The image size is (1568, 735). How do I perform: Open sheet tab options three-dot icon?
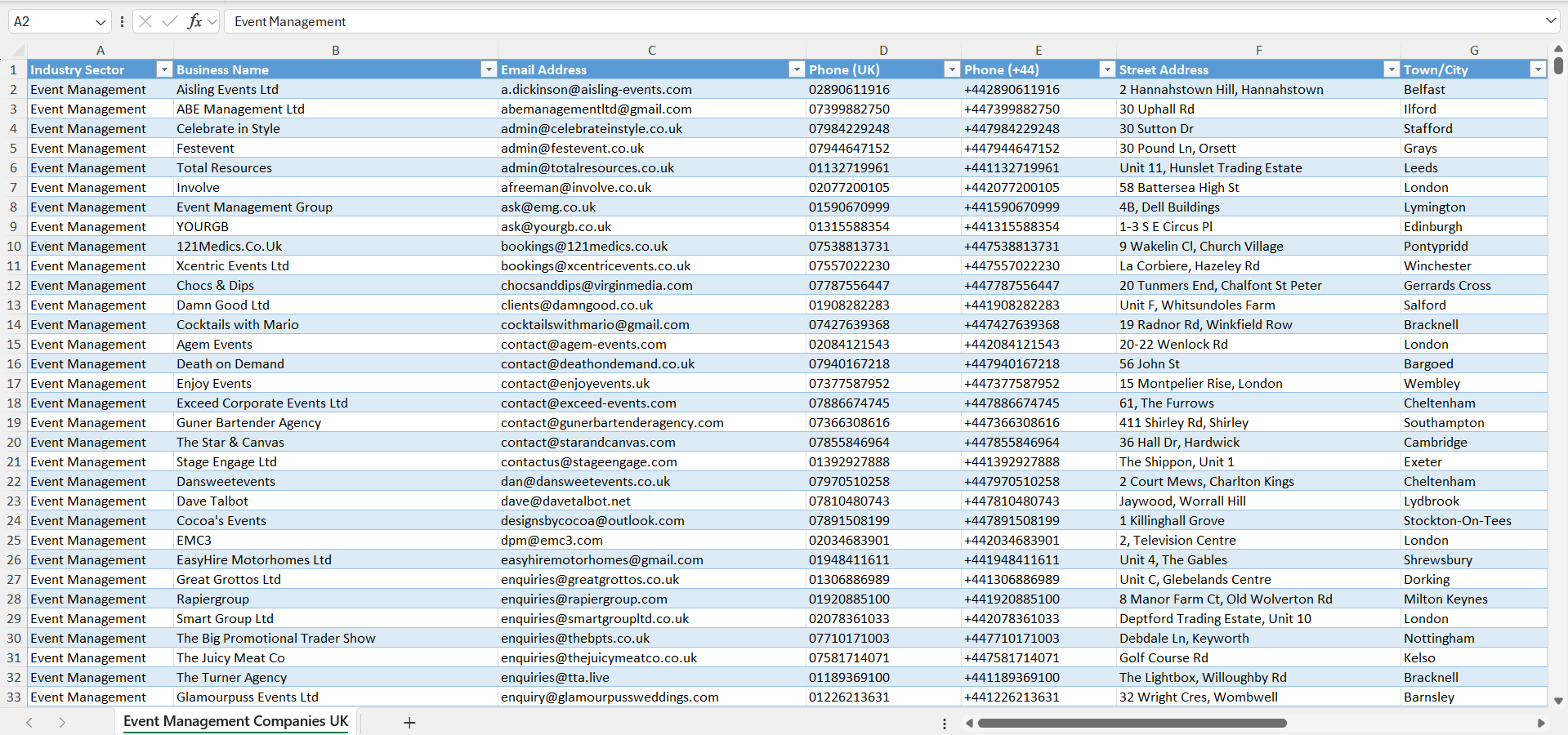945,724
